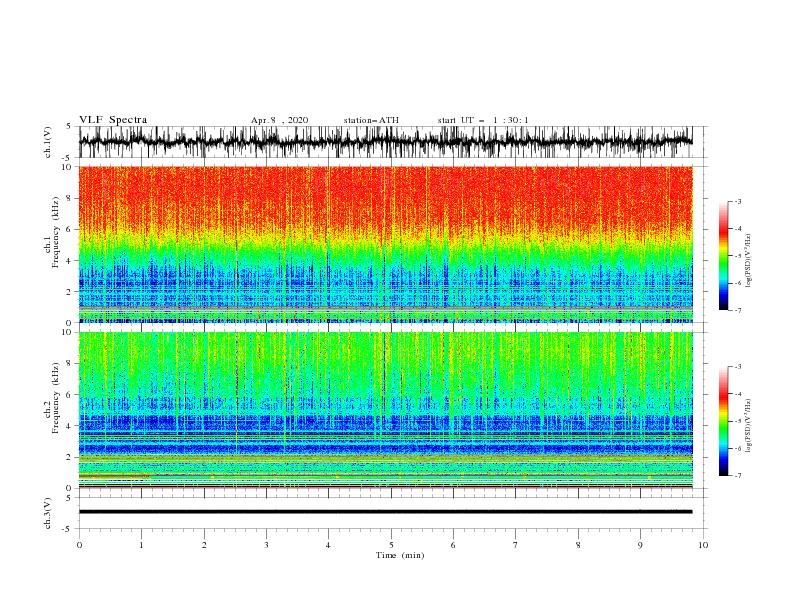Click the "5" tick on ch.1(V) axis
The width and height of the screenshot is (792, 612).
(x=69, y=127)
